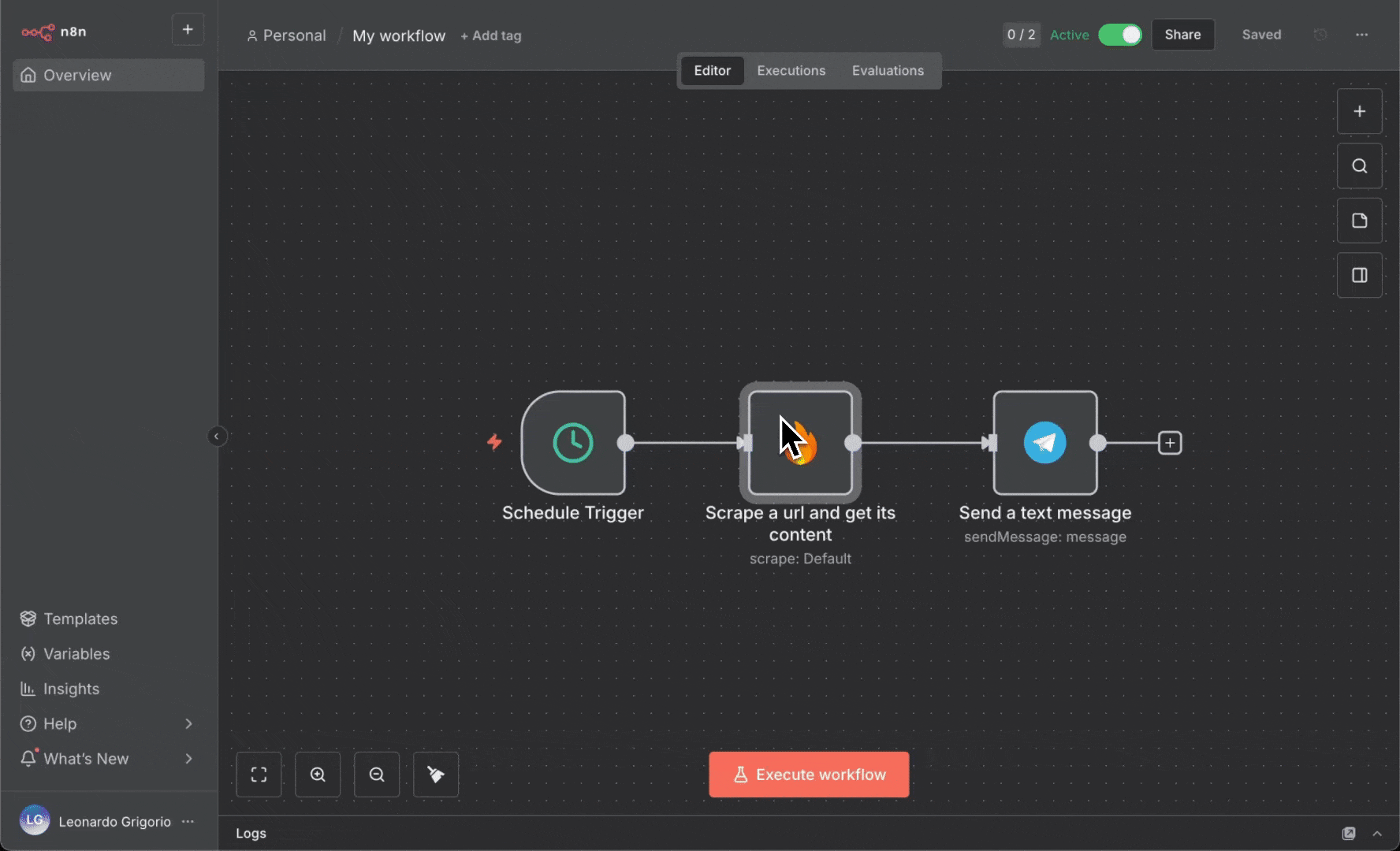Toggle the workflow Active switch
The width and height of the screenshot is (1400, 851).
click(x=1120, y=35)
